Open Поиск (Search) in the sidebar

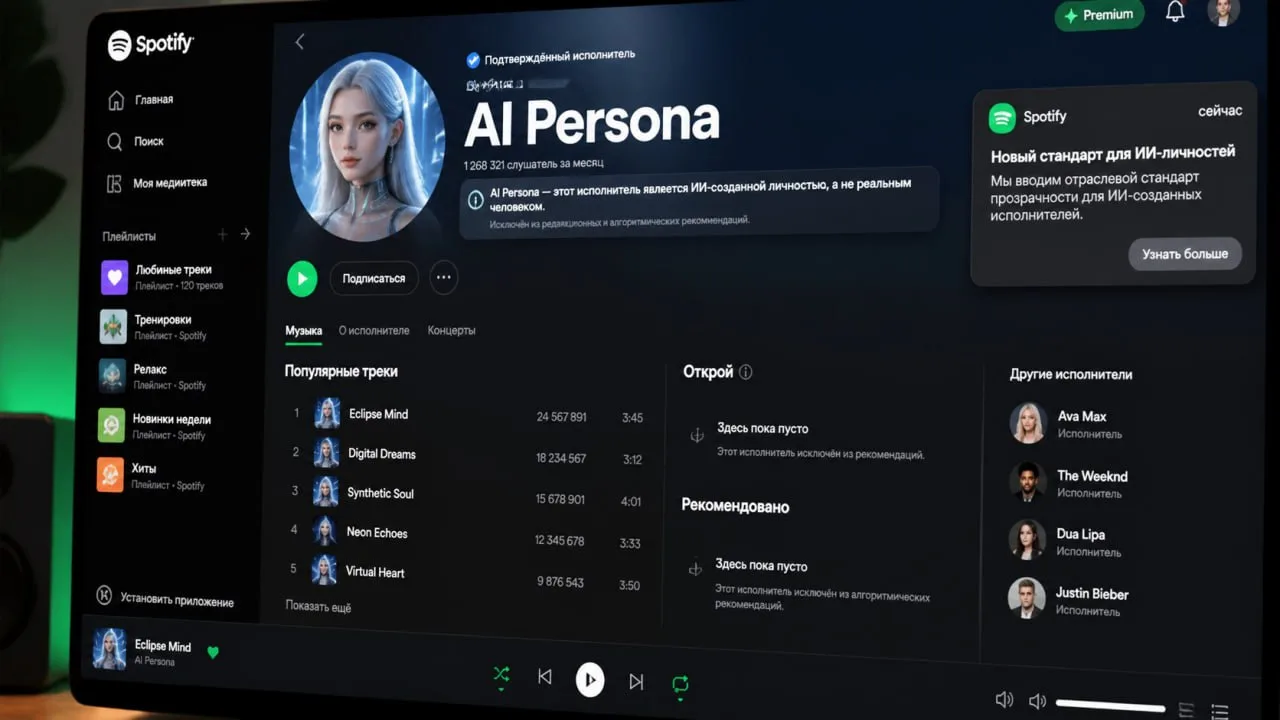(x=136, y=141)
